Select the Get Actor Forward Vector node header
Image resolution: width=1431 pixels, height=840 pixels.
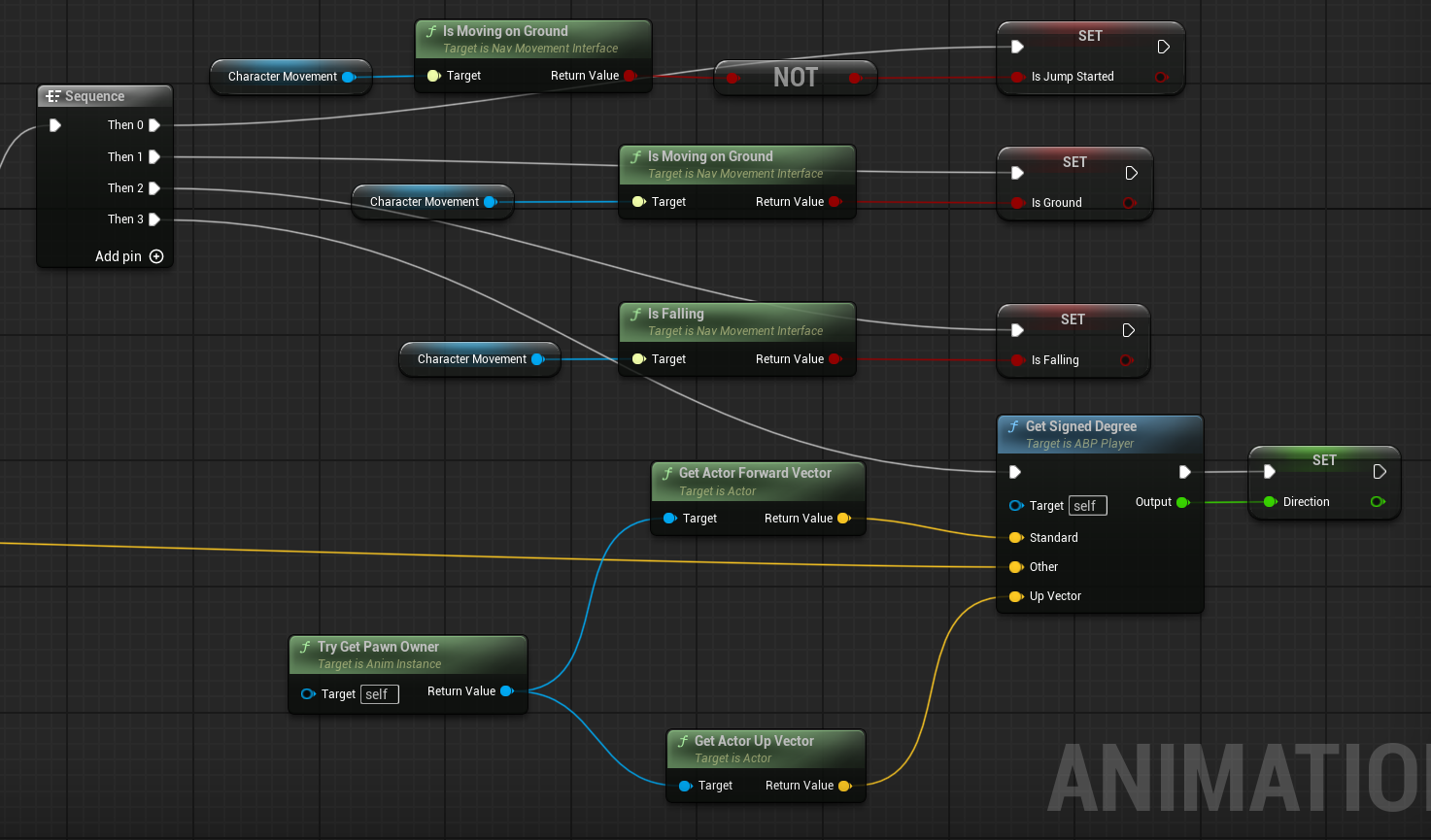(x=758, y=481)
